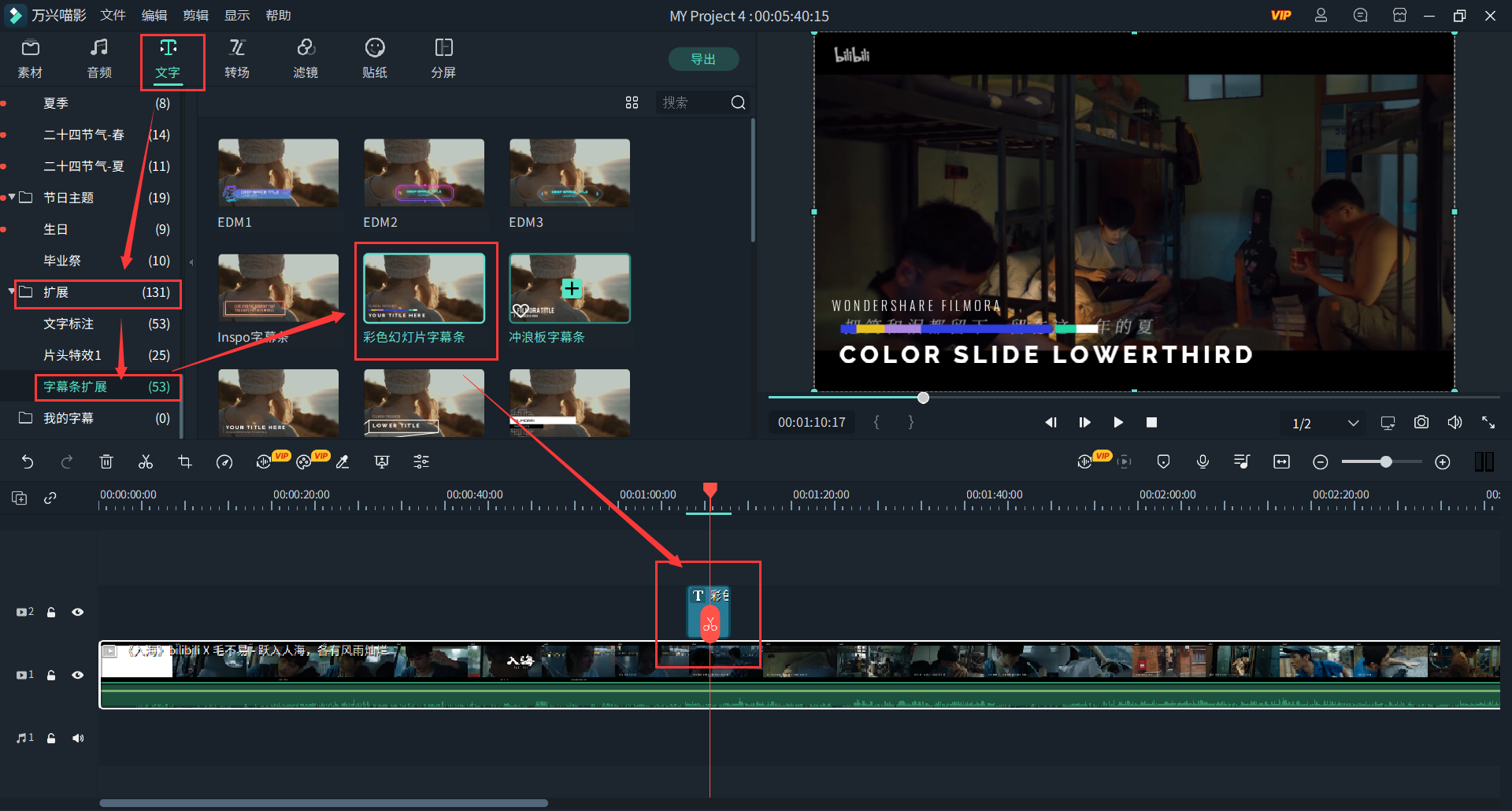The image size is (1512, 811).
Task: Collapse the 扩展 folder in tree
Action: 12,292
